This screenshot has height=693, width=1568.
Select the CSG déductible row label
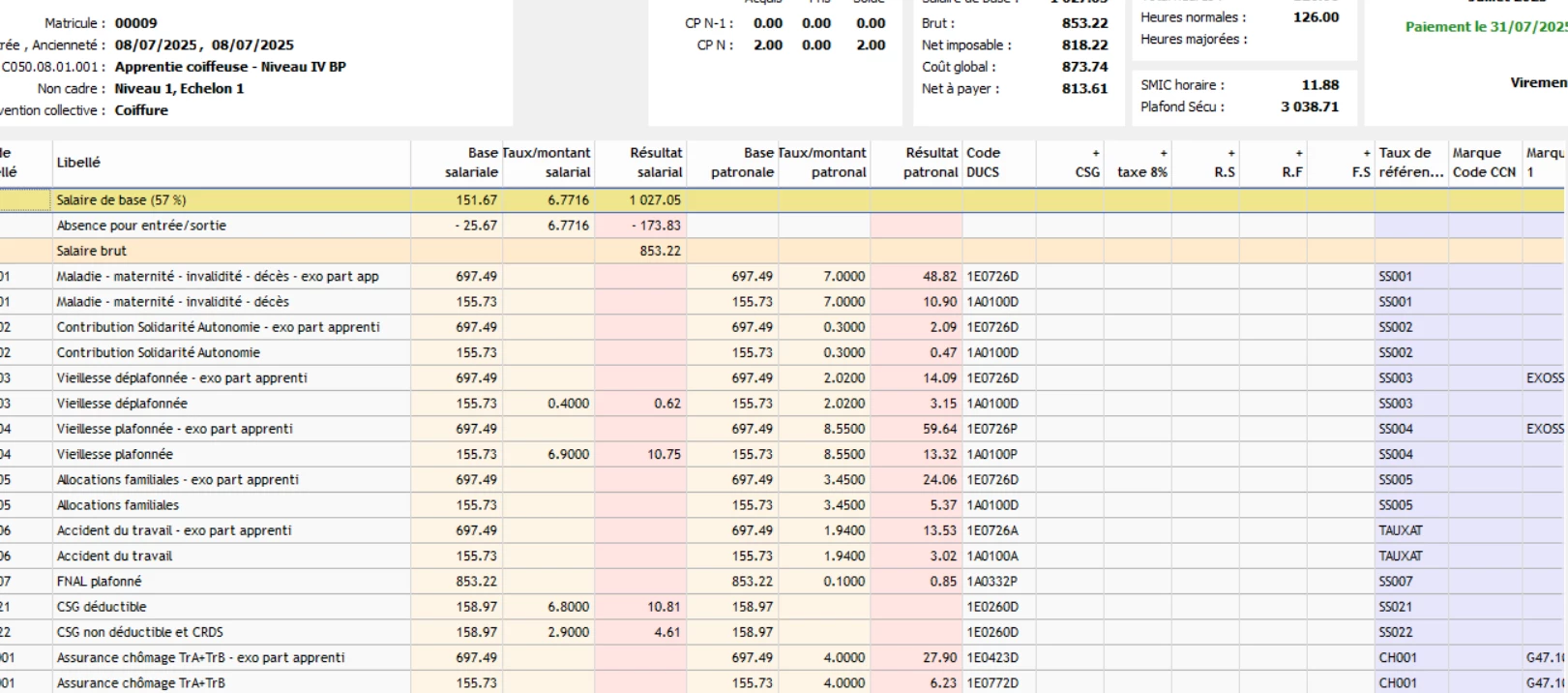[x=102, y=607]
